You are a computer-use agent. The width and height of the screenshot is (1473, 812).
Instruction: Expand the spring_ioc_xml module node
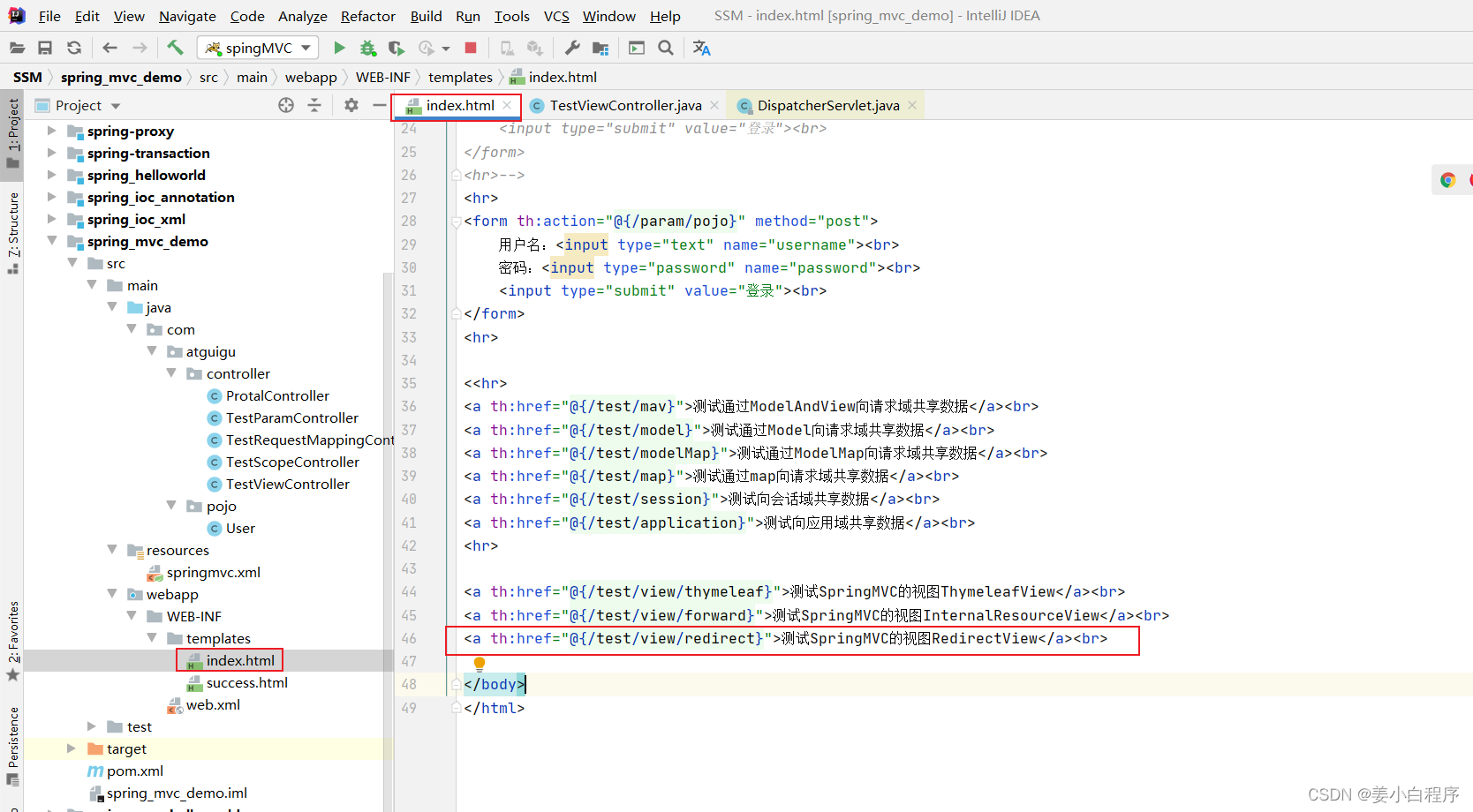point(52,219)
